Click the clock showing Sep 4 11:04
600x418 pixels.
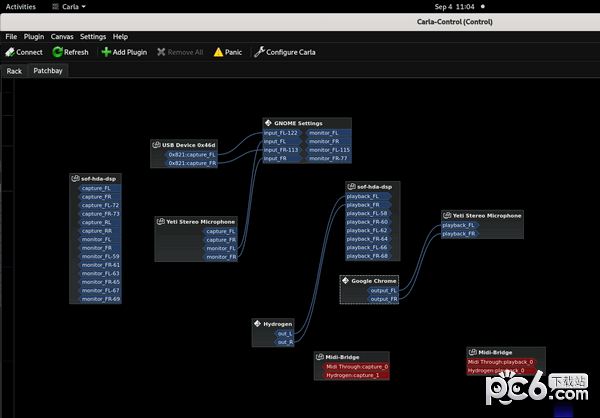pos(455,7)
